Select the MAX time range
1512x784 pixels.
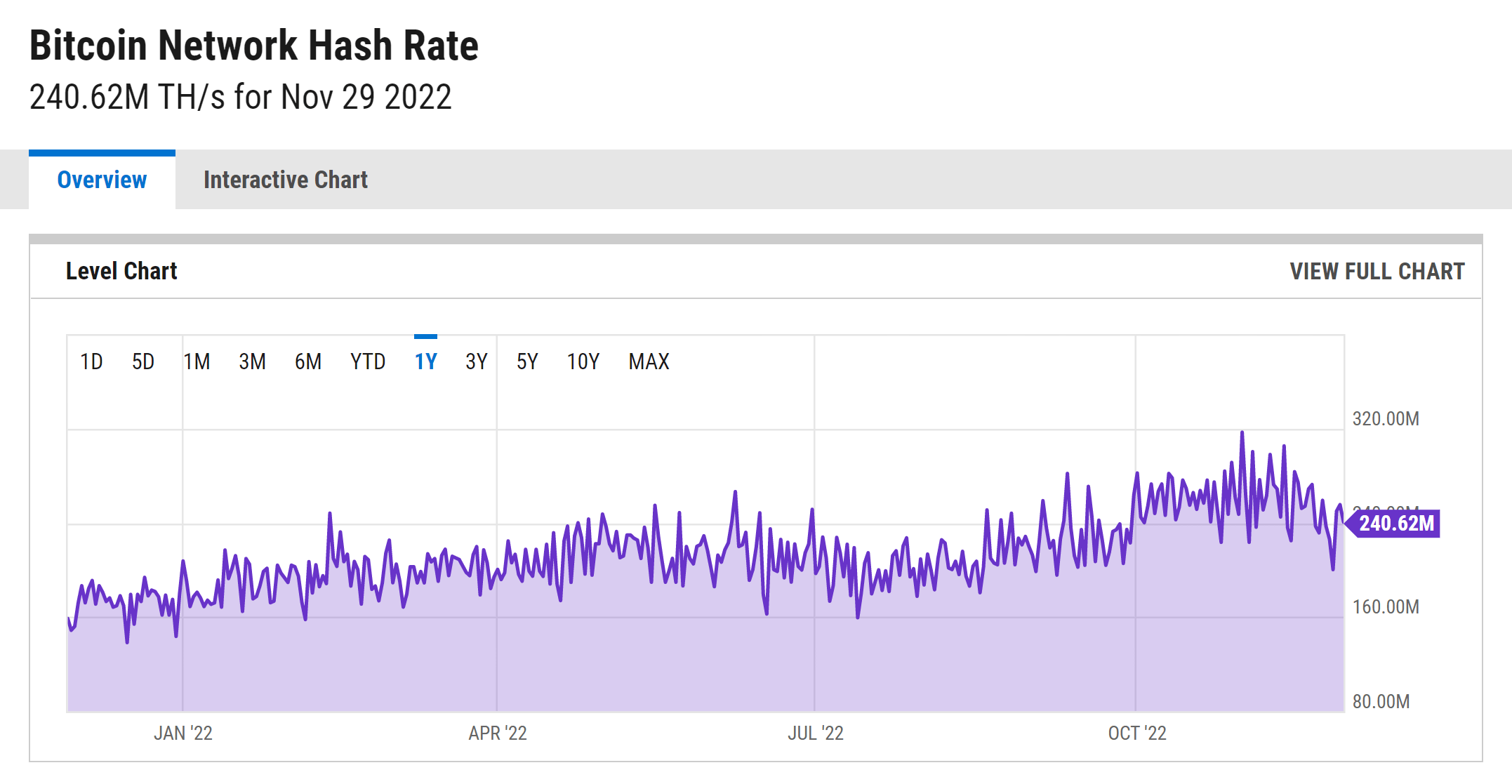tap(648, 361)
